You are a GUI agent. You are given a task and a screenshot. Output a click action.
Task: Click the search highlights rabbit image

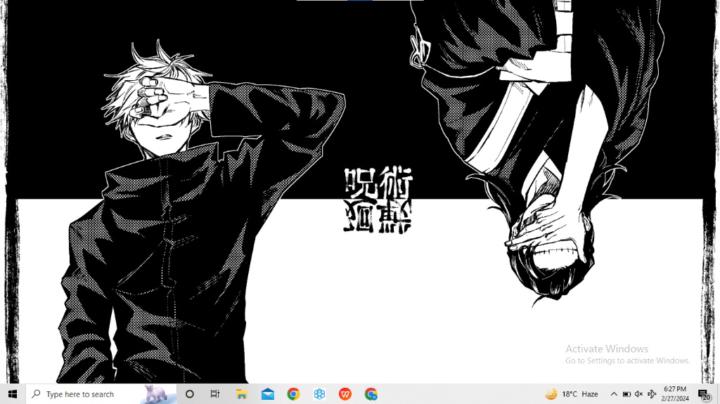(x=158, y=394)
